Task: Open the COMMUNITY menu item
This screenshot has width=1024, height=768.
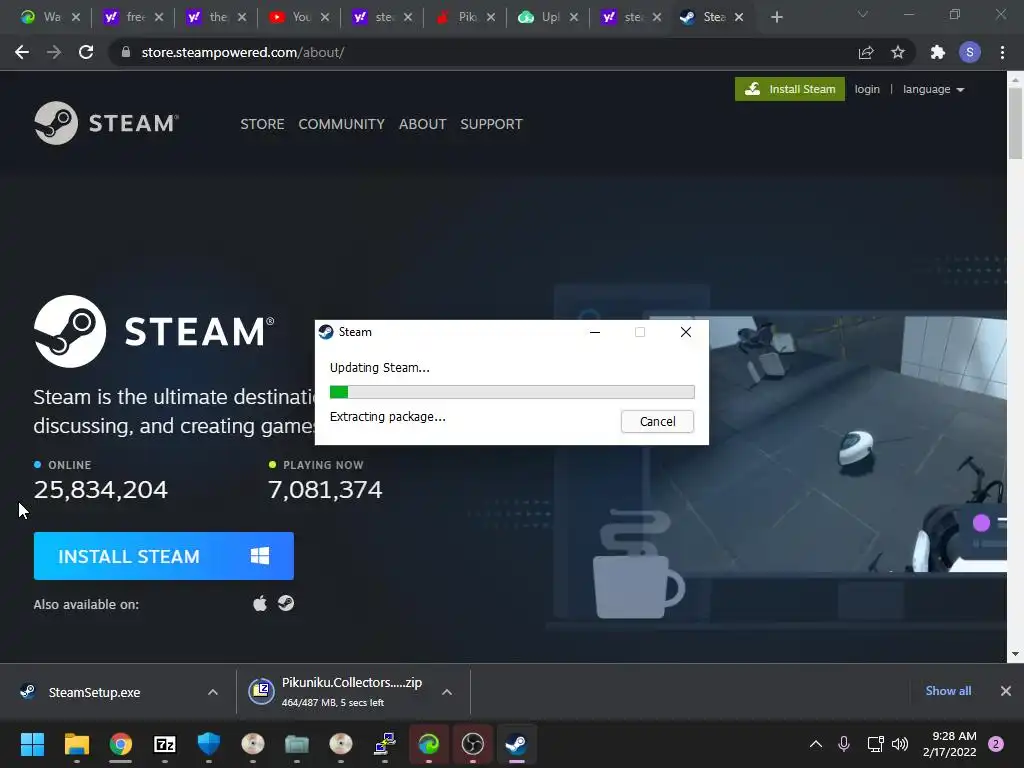Action: (x=341, y=124)
